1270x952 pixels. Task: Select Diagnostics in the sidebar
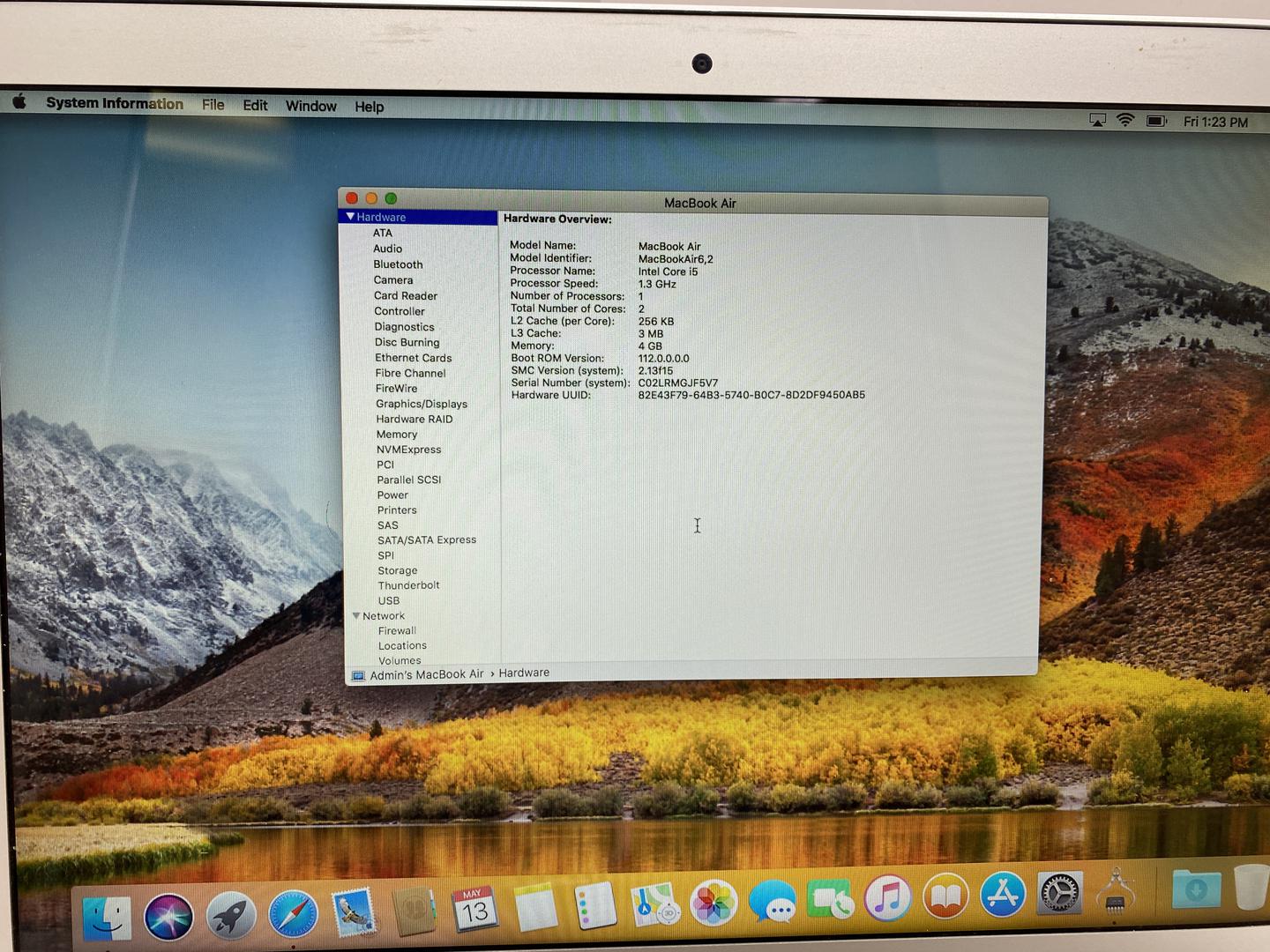pyautogui.click(x=404, y=327)
